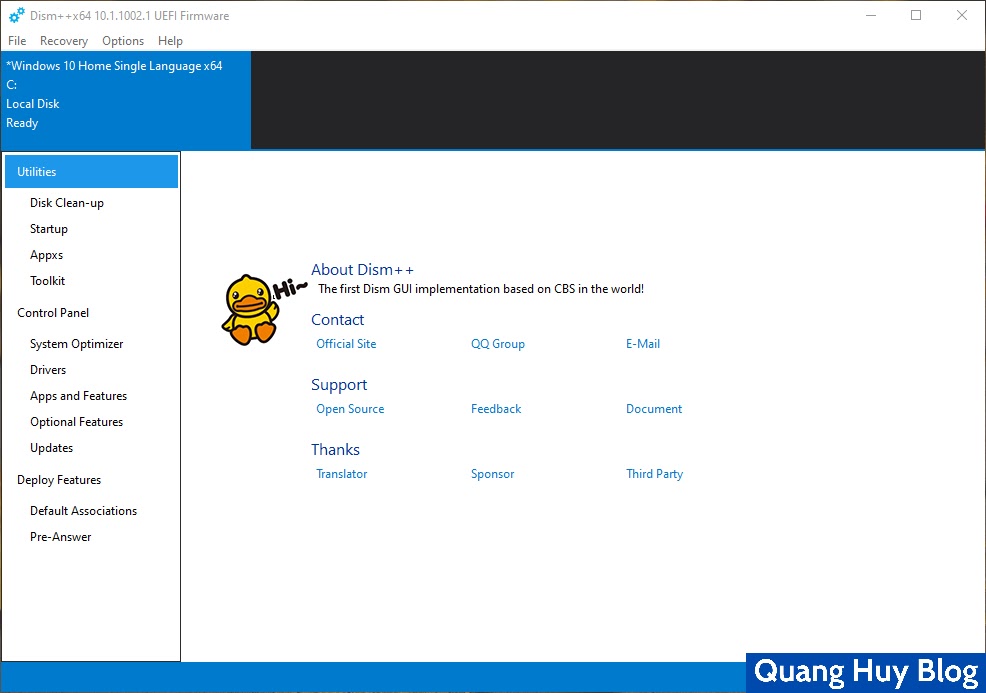Click the Translator thanks link
The height and width of the screenshot is (693, 986).
(x=341, y=474)
